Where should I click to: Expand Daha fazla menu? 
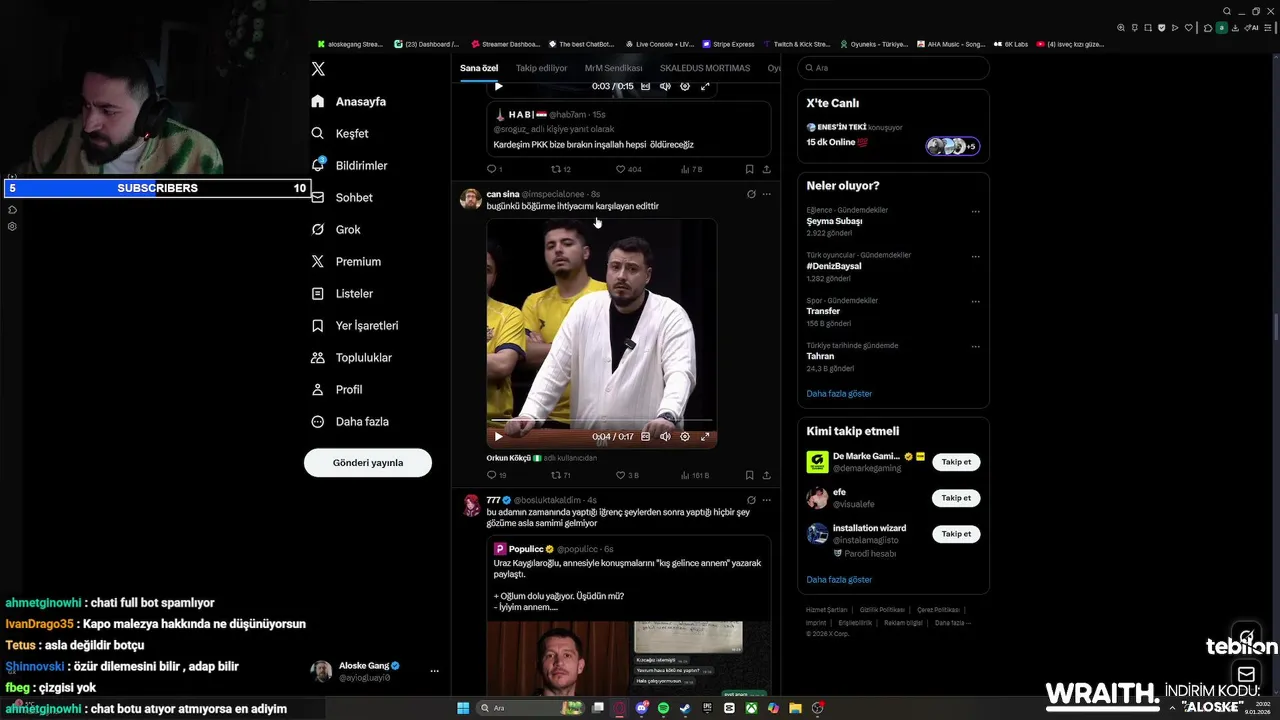tap(350, 421)
